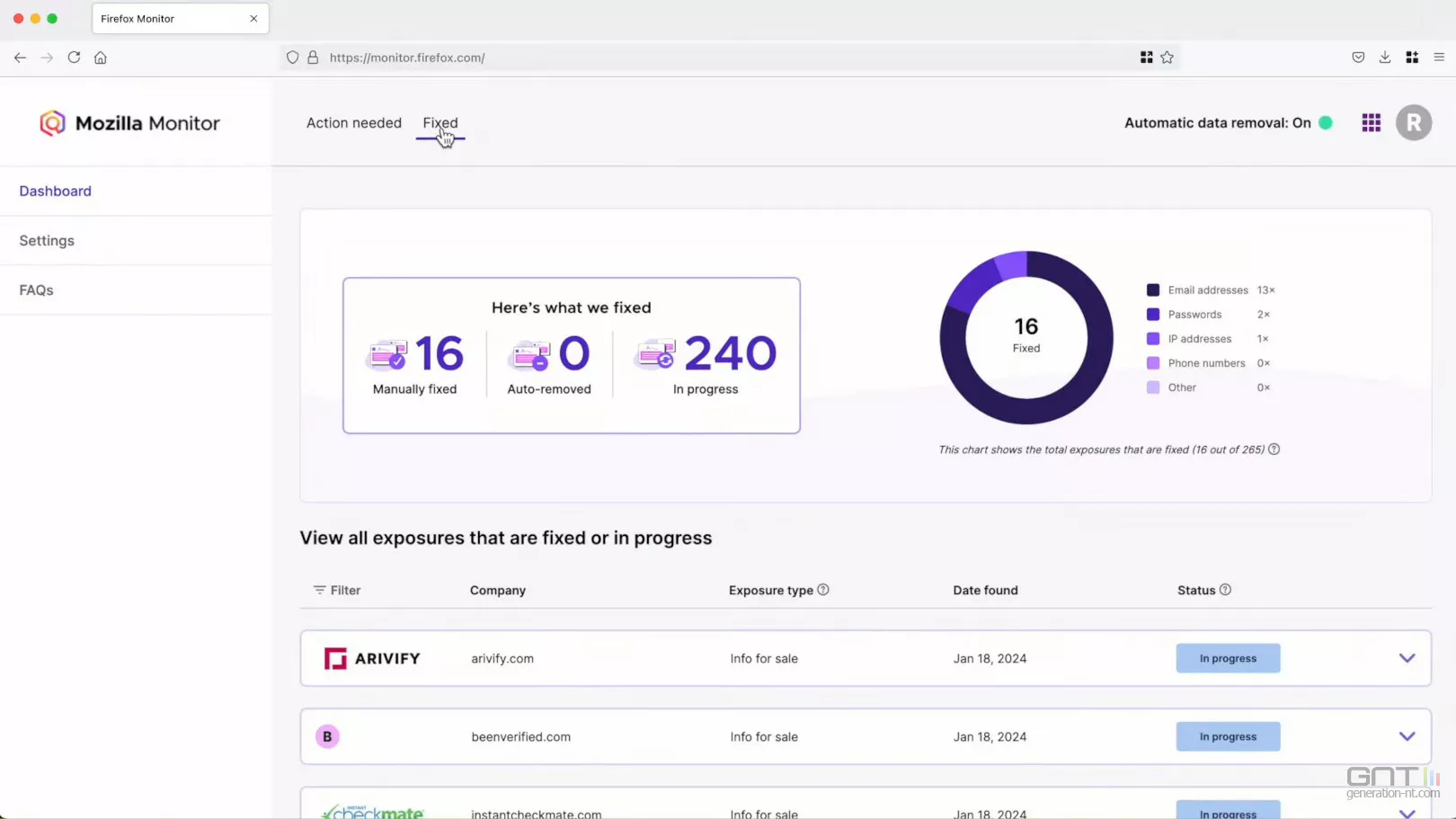This screenshot has height=819, width=1456.
Task: Click the Email addresses legend swatch
Action: tap(1153, 290)
